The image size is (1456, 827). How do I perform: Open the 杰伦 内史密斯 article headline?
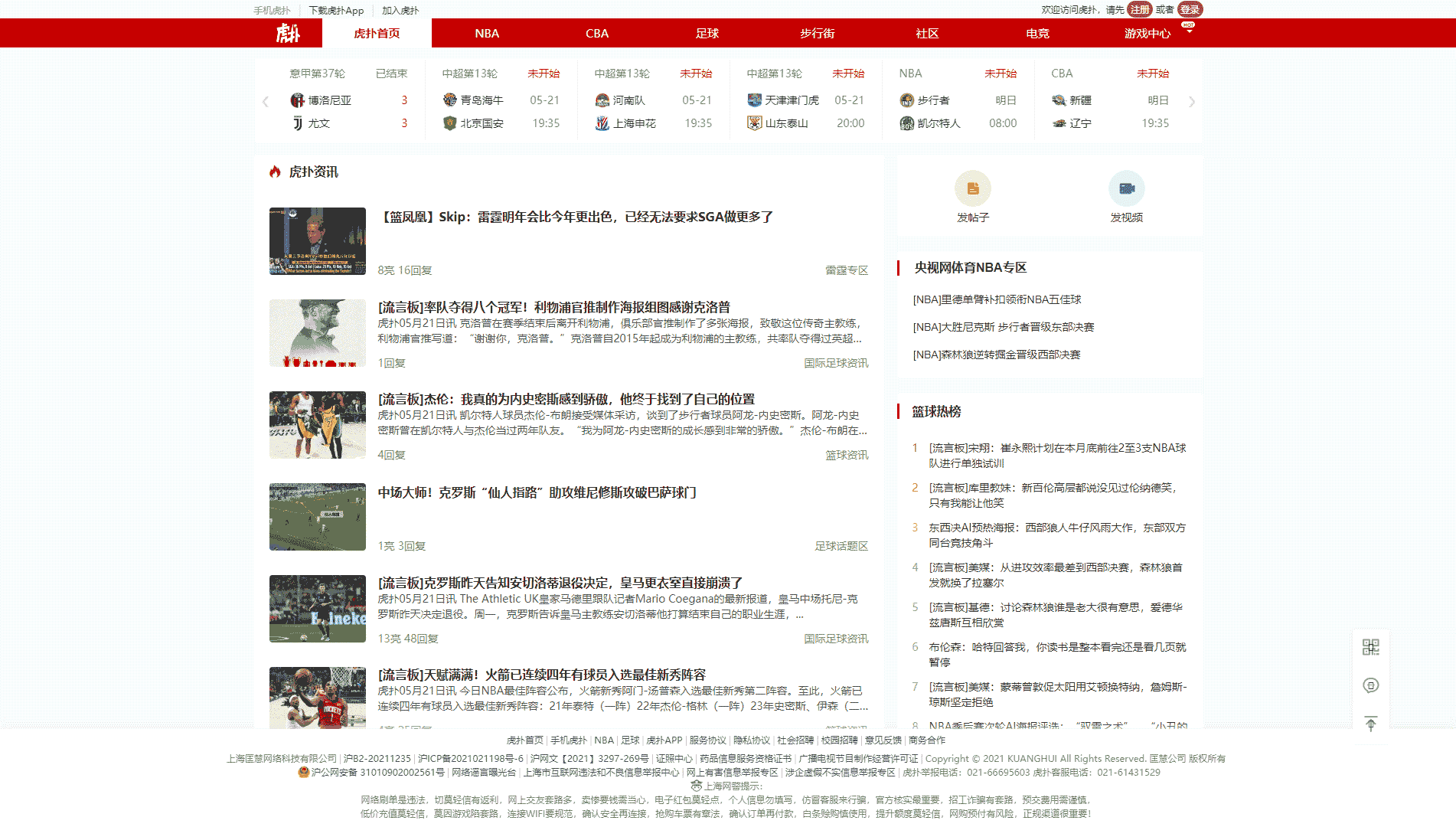click(x=566, y=399)
